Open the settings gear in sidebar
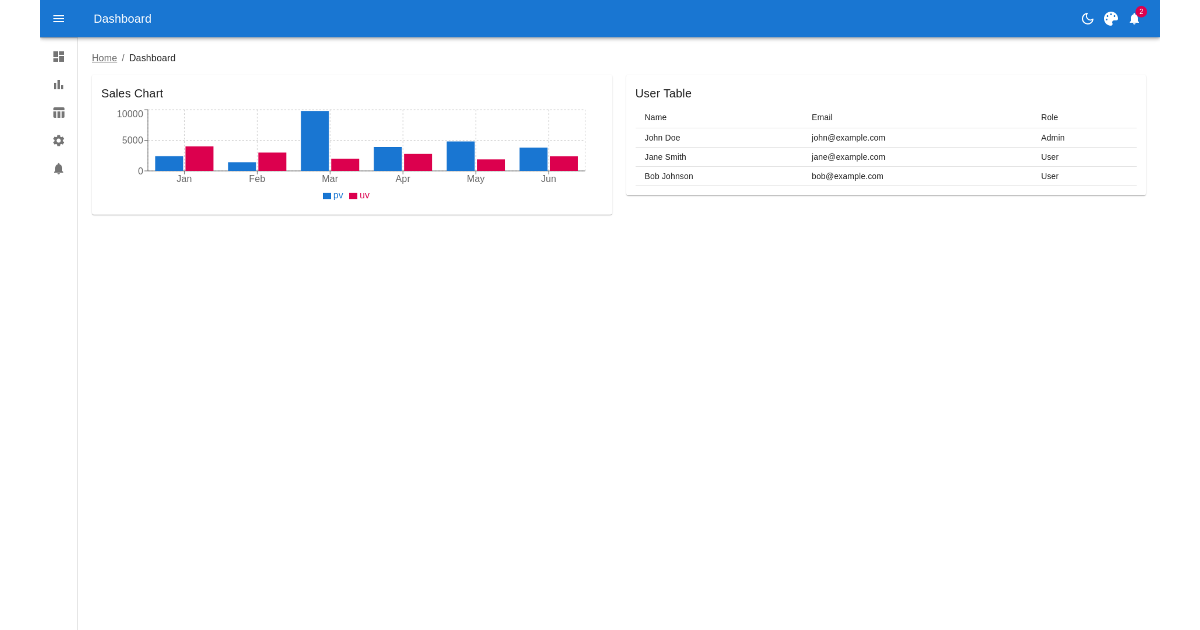This screenshot has width=1200, height=630. [59, 141]
